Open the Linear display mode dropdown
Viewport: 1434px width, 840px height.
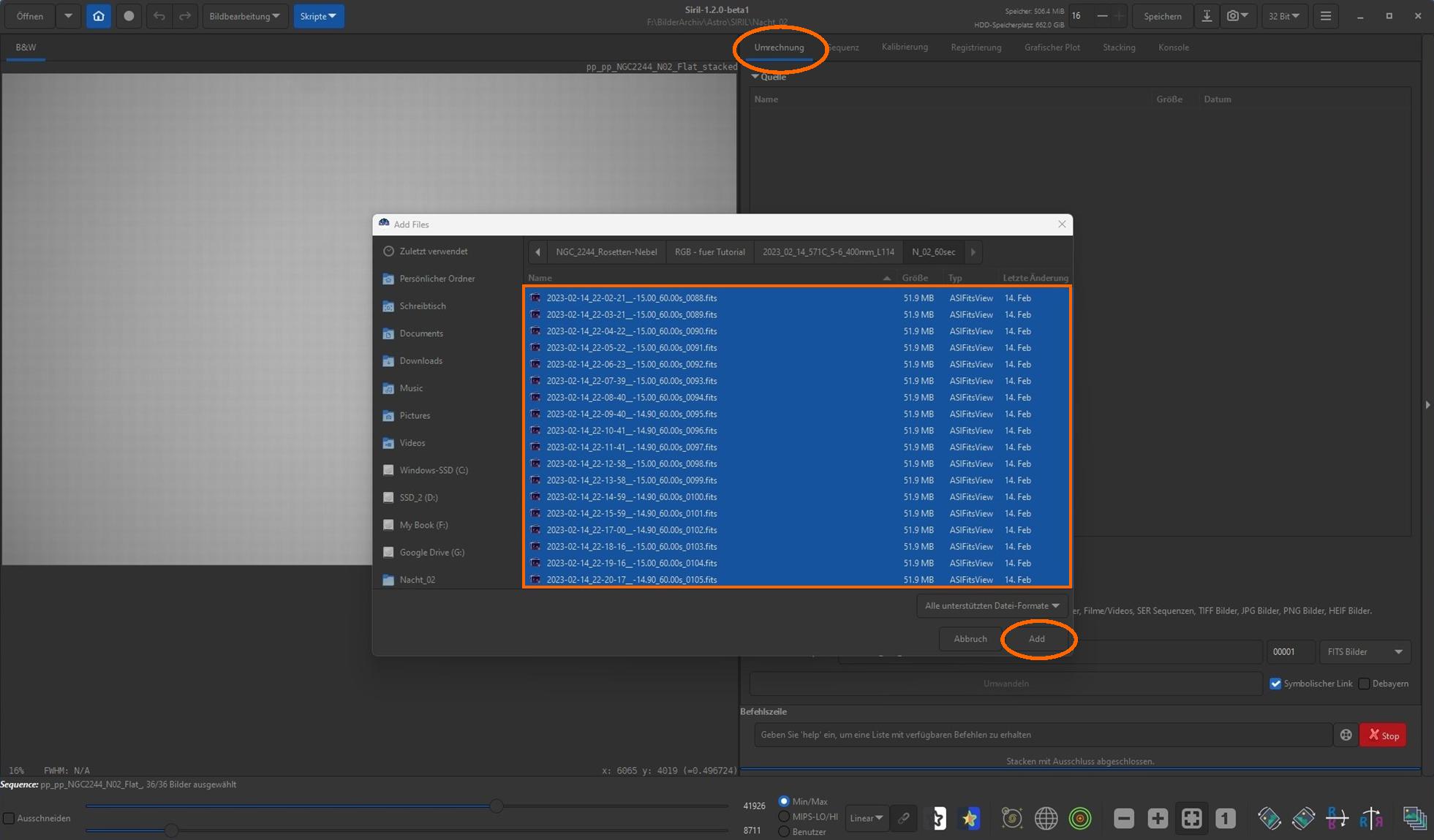[867, 818]
